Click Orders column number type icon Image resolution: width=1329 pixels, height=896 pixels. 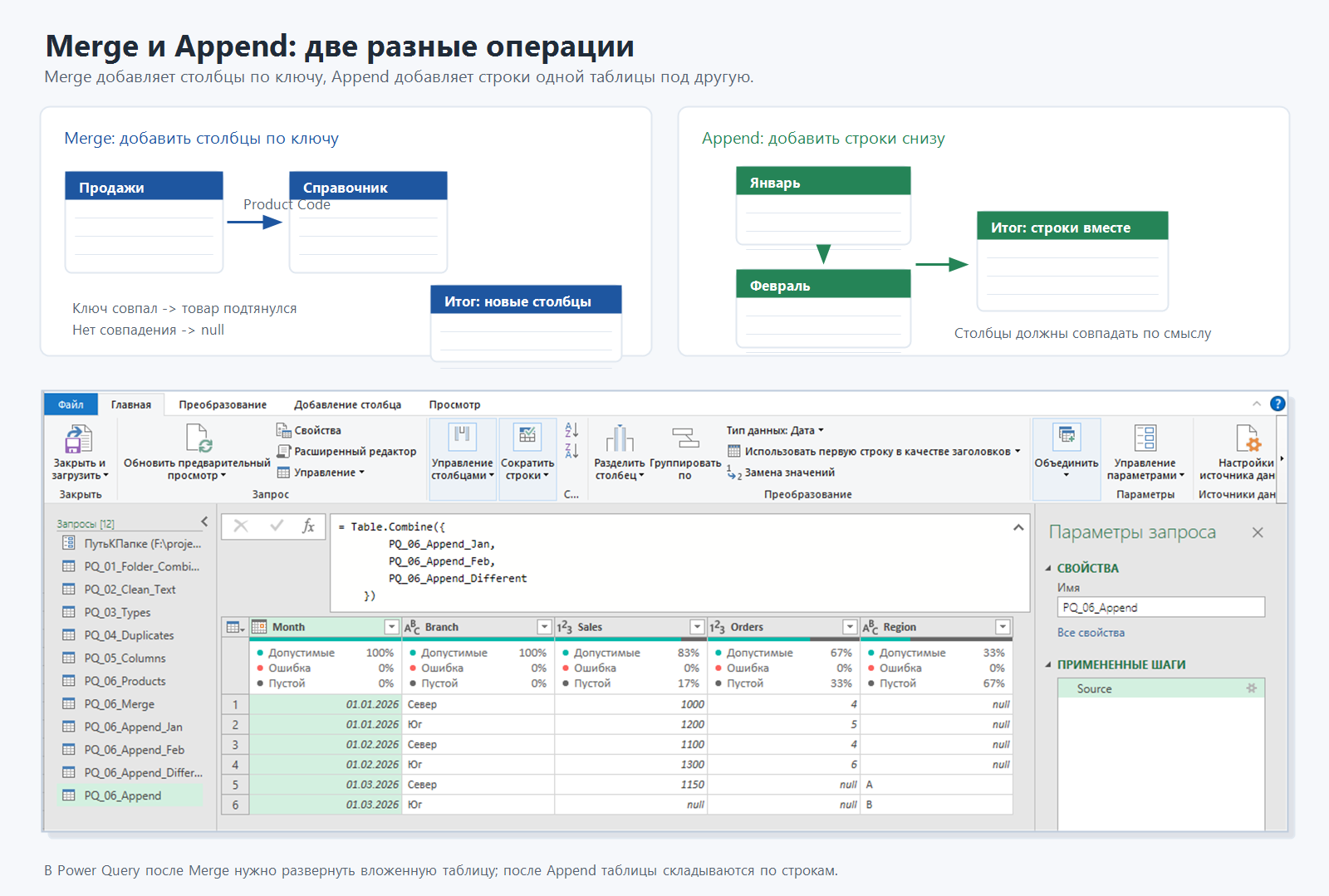(718, 627)
